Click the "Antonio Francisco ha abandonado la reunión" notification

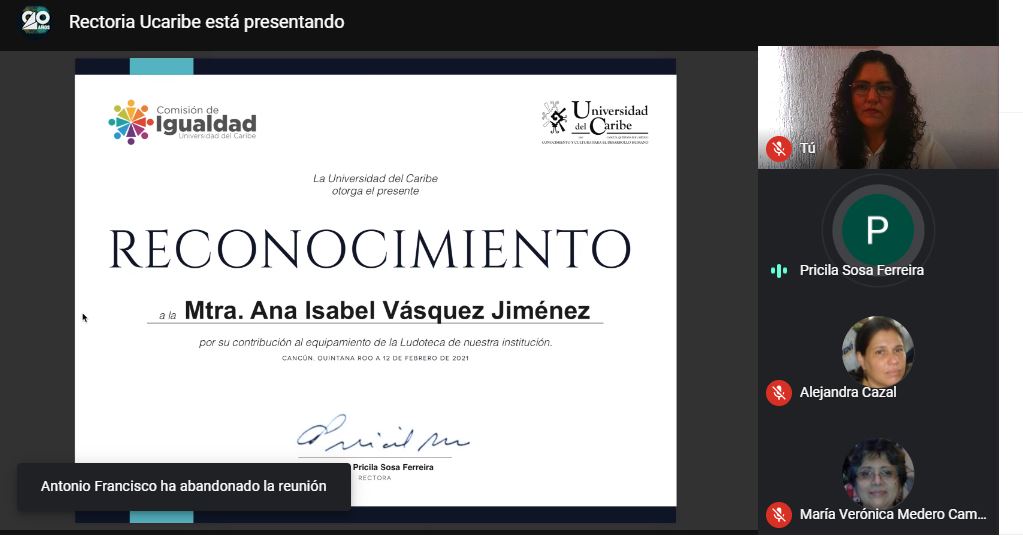point(183,487)
